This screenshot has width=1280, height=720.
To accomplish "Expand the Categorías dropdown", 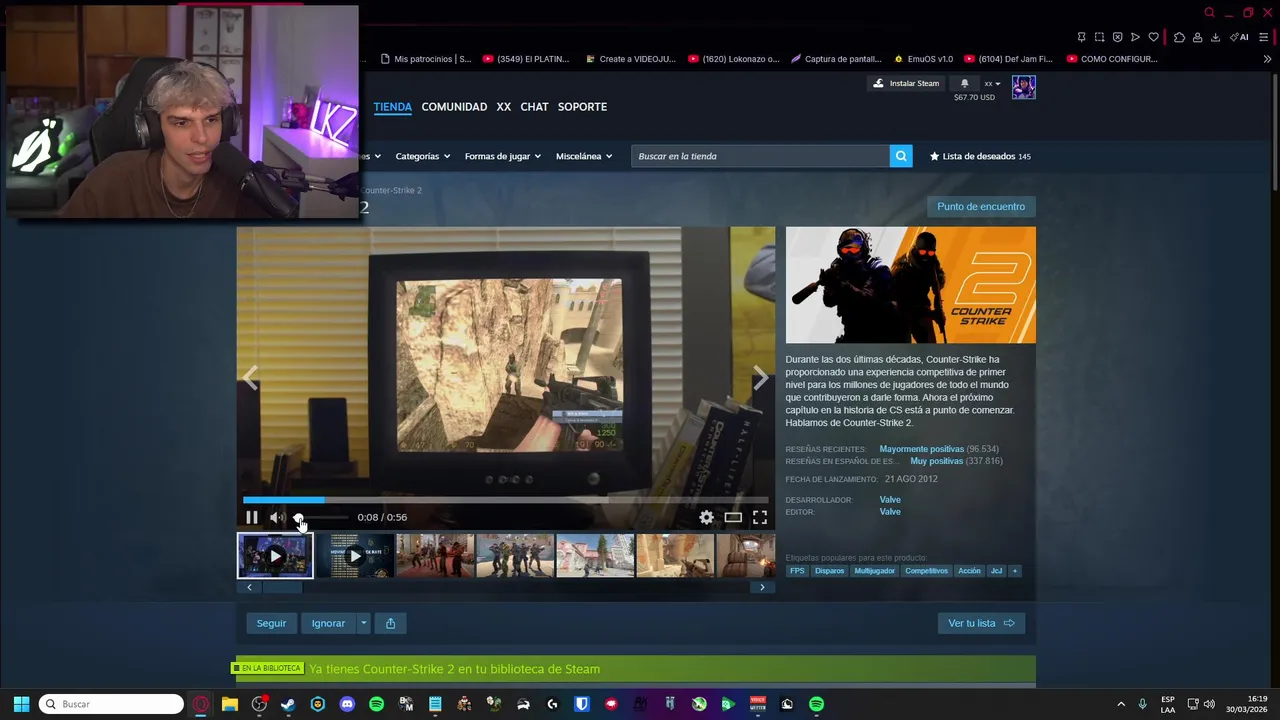I will (422, 156).
